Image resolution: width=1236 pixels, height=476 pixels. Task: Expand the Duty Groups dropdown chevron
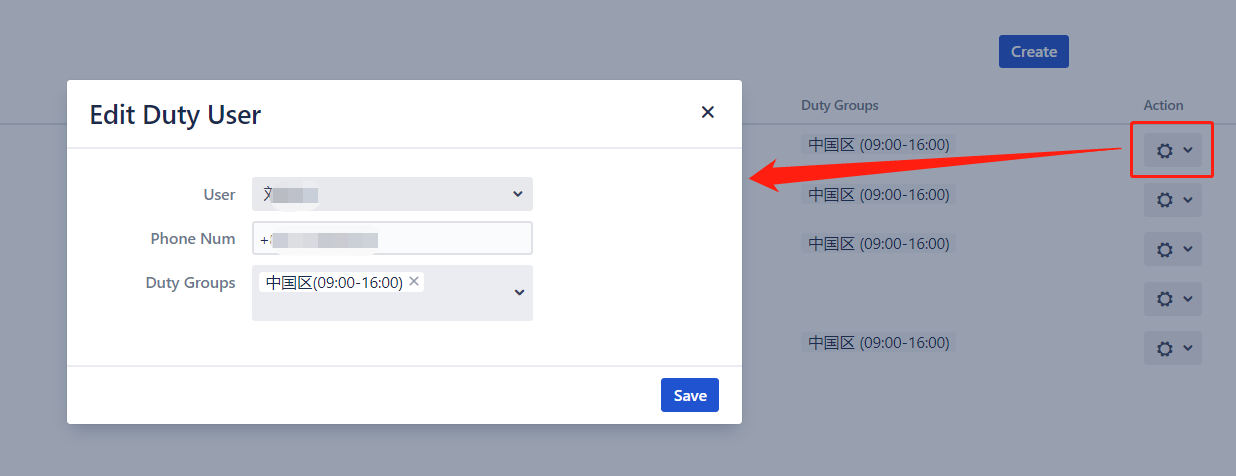519,292
